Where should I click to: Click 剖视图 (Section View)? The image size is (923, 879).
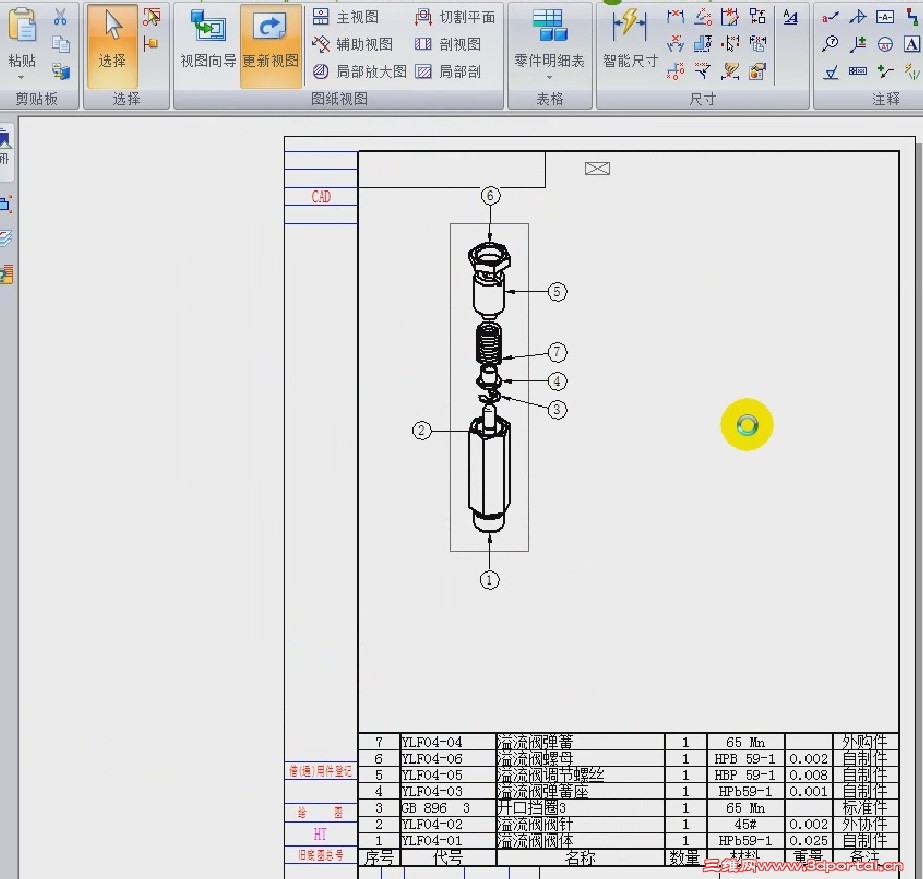[x=447, y=44]
